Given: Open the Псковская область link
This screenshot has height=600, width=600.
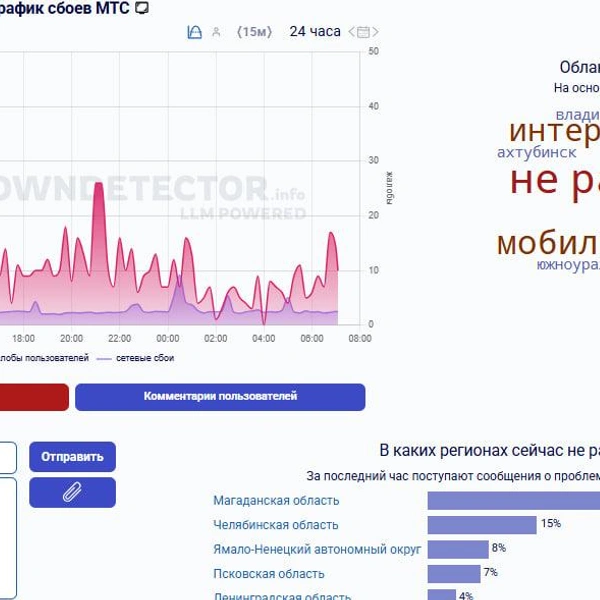Looking at the screenshot, I should pos(269,574).
